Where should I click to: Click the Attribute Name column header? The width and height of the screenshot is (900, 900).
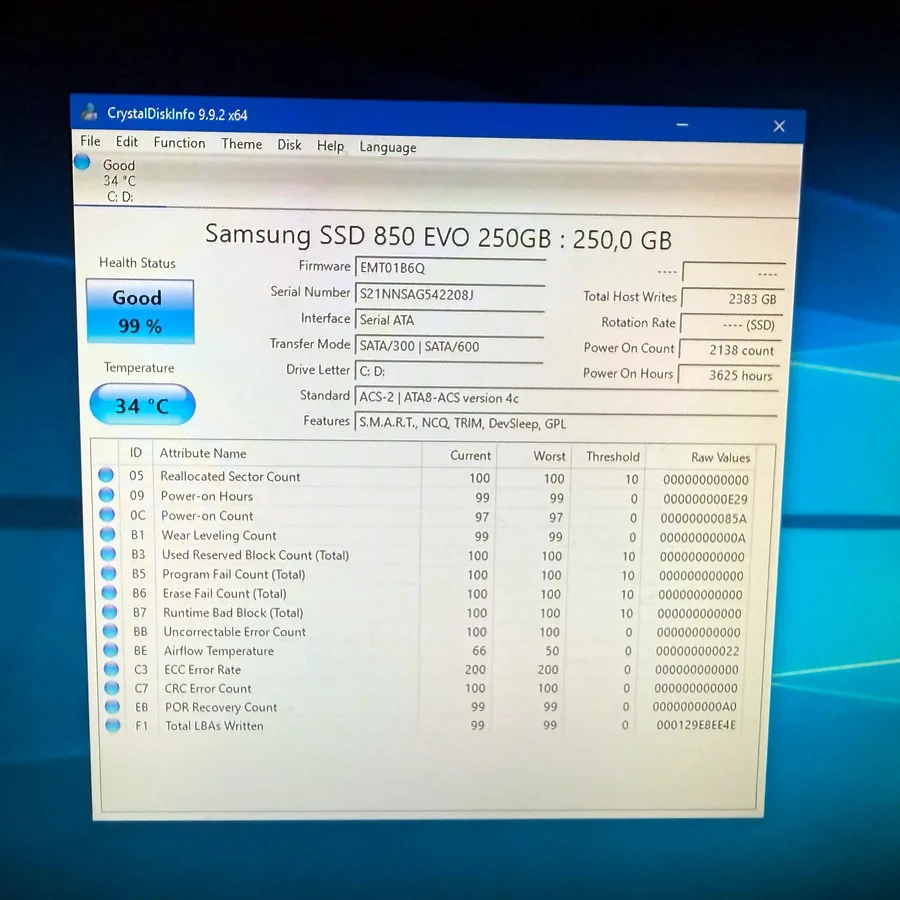(287, 453)
